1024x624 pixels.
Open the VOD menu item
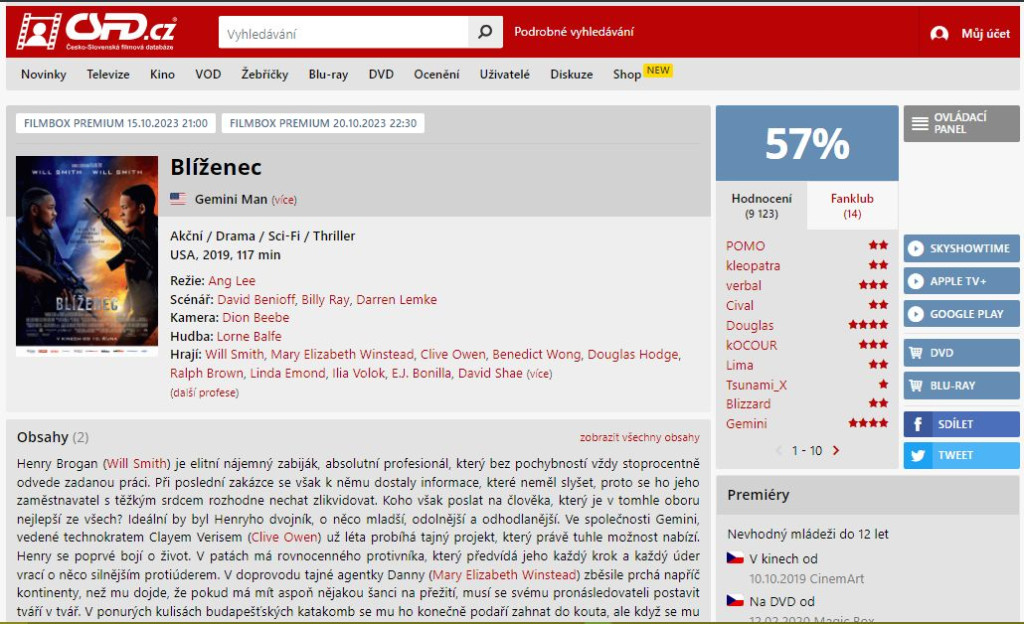(x=208, y=74)
